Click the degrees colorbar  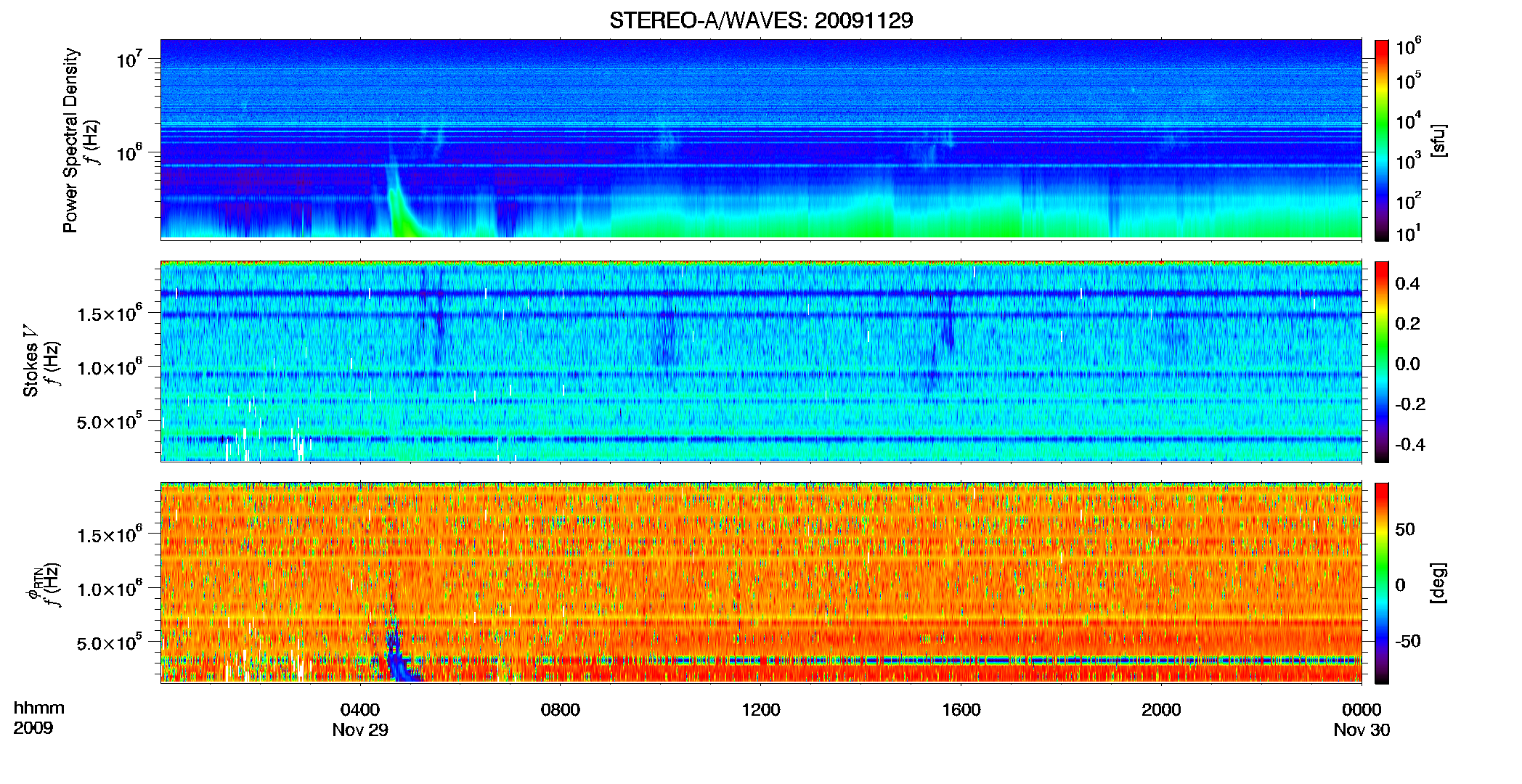1382,583
